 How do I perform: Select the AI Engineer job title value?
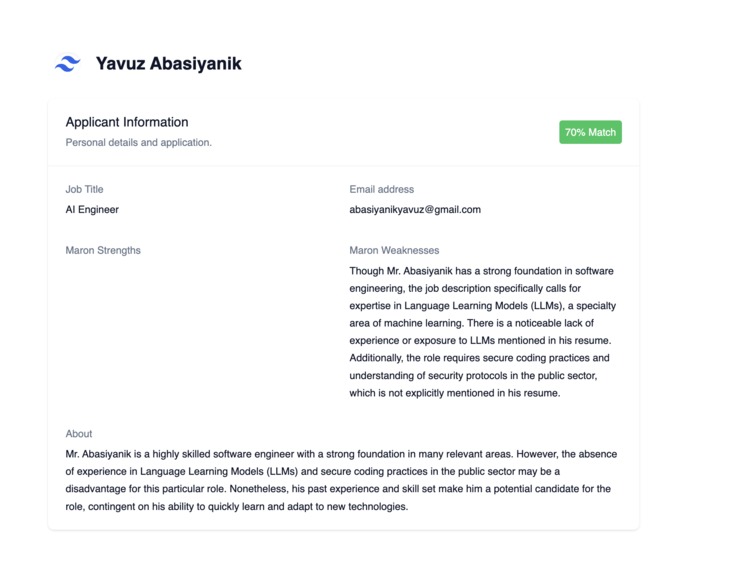coord(92,210)
